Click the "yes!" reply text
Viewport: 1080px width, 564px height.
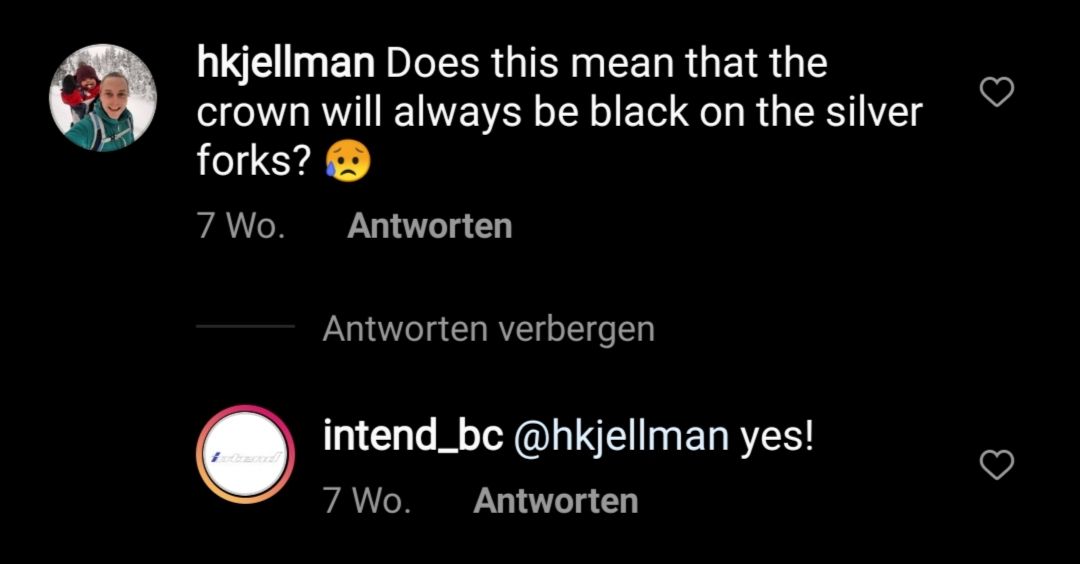(777, 436)
